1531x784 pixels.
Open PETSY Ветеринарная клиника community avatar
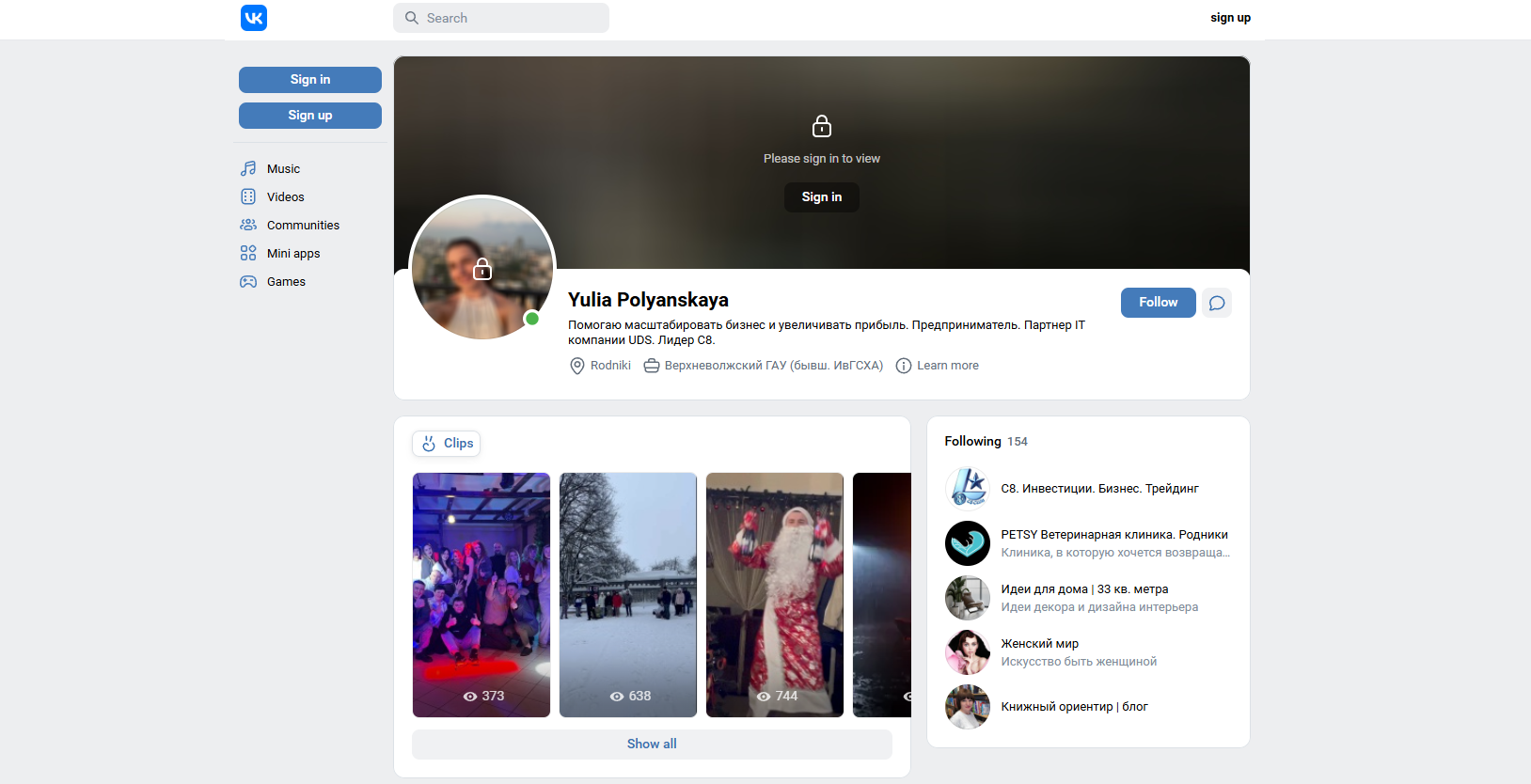967,543
